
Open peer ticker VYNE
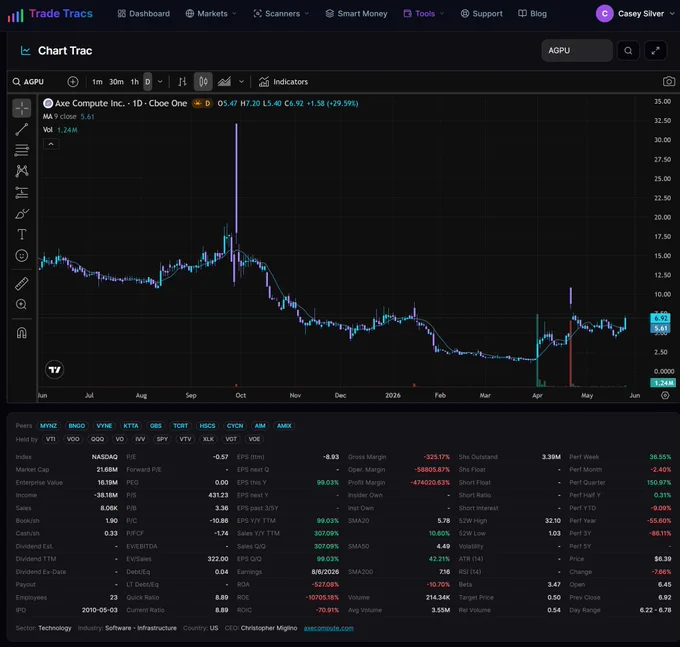(x=104, y=426)
